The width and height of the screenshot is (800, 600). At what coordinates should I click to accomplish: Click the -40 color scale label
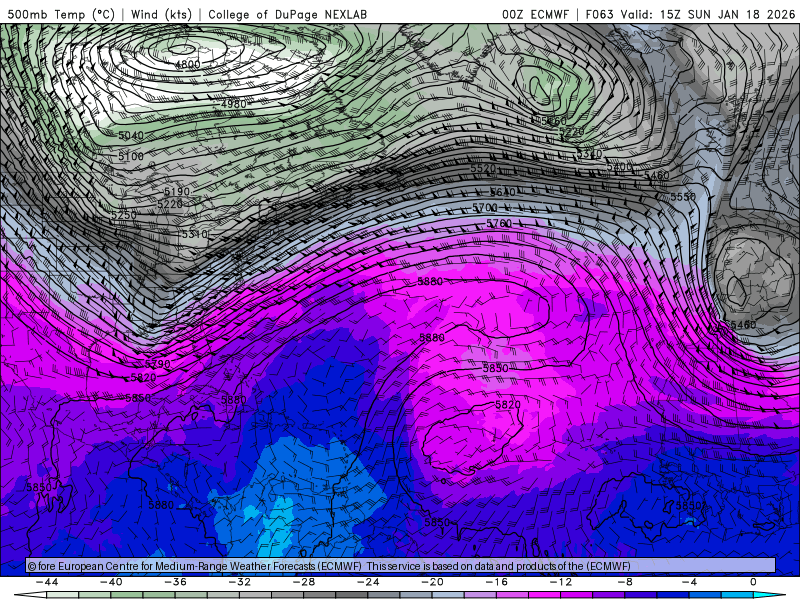tap(111, 582)
